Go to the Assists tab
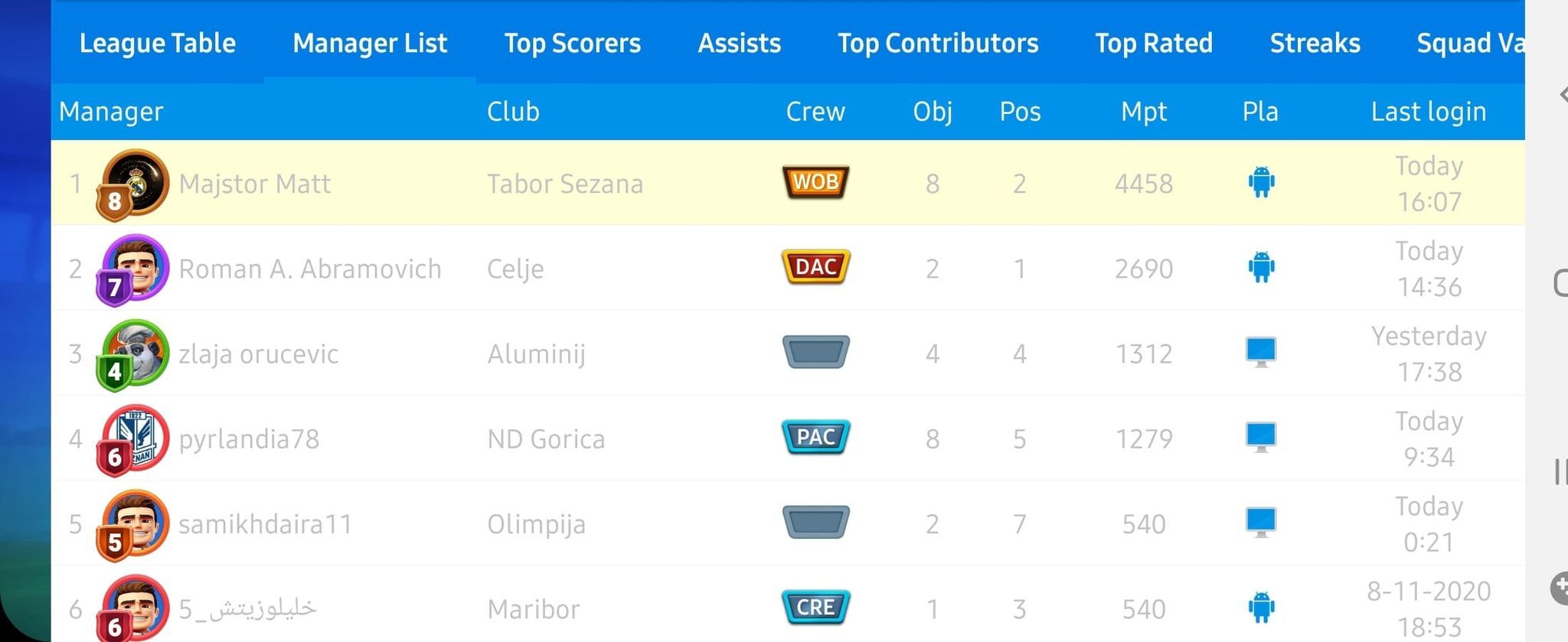 pyautogui.click(x=740, y=43)
